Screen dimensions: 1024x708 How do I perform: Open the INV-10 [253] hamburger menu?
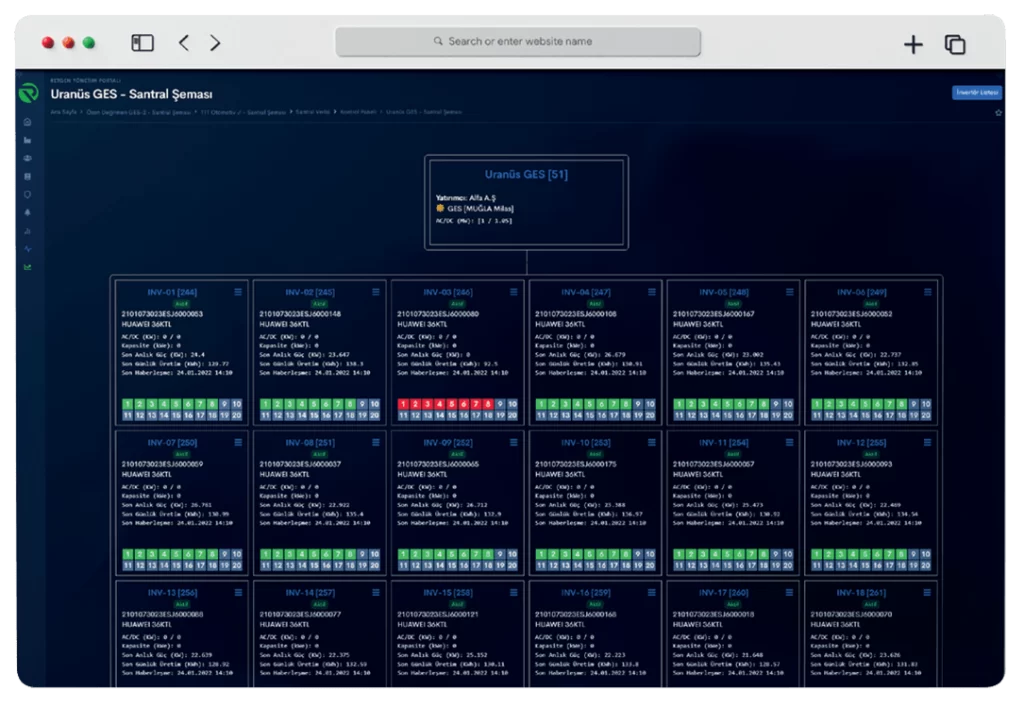click(x=651, y=442)
